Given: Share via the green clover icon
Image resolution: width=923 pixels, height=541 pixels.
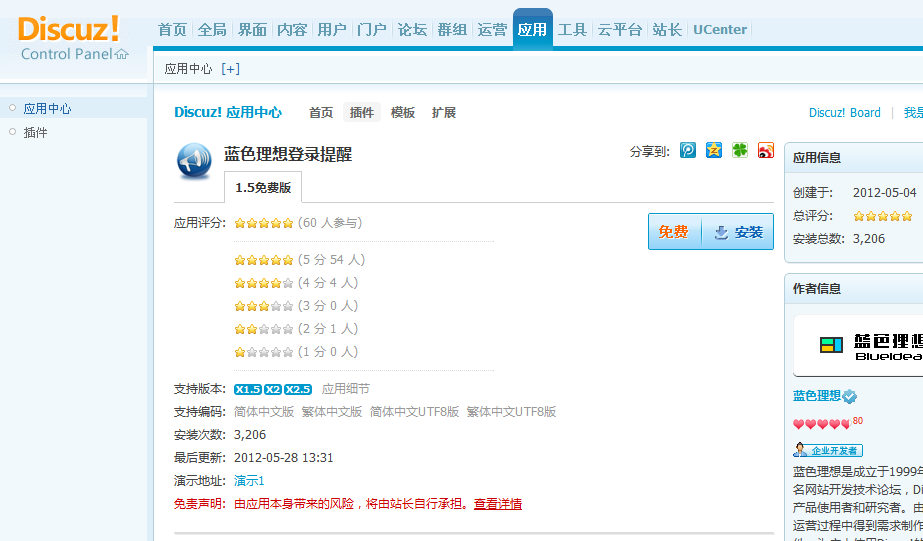Looking at the screenshot, I should point(739,150).
